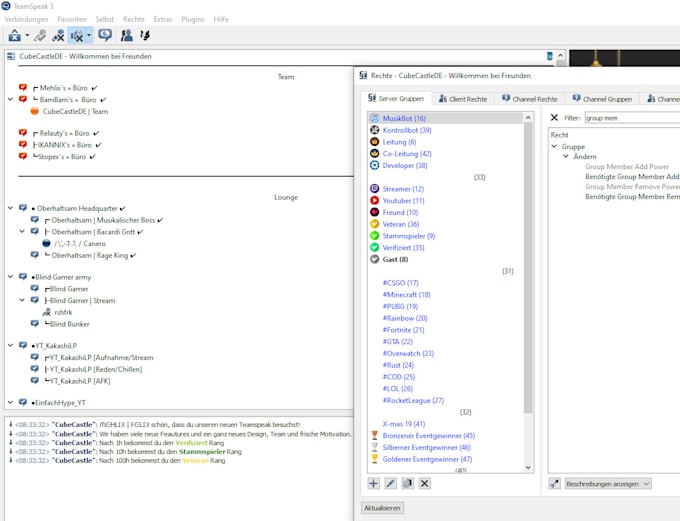Clear the permission filter with X icon
Screen dimensions: 680x521
(554, 118)
